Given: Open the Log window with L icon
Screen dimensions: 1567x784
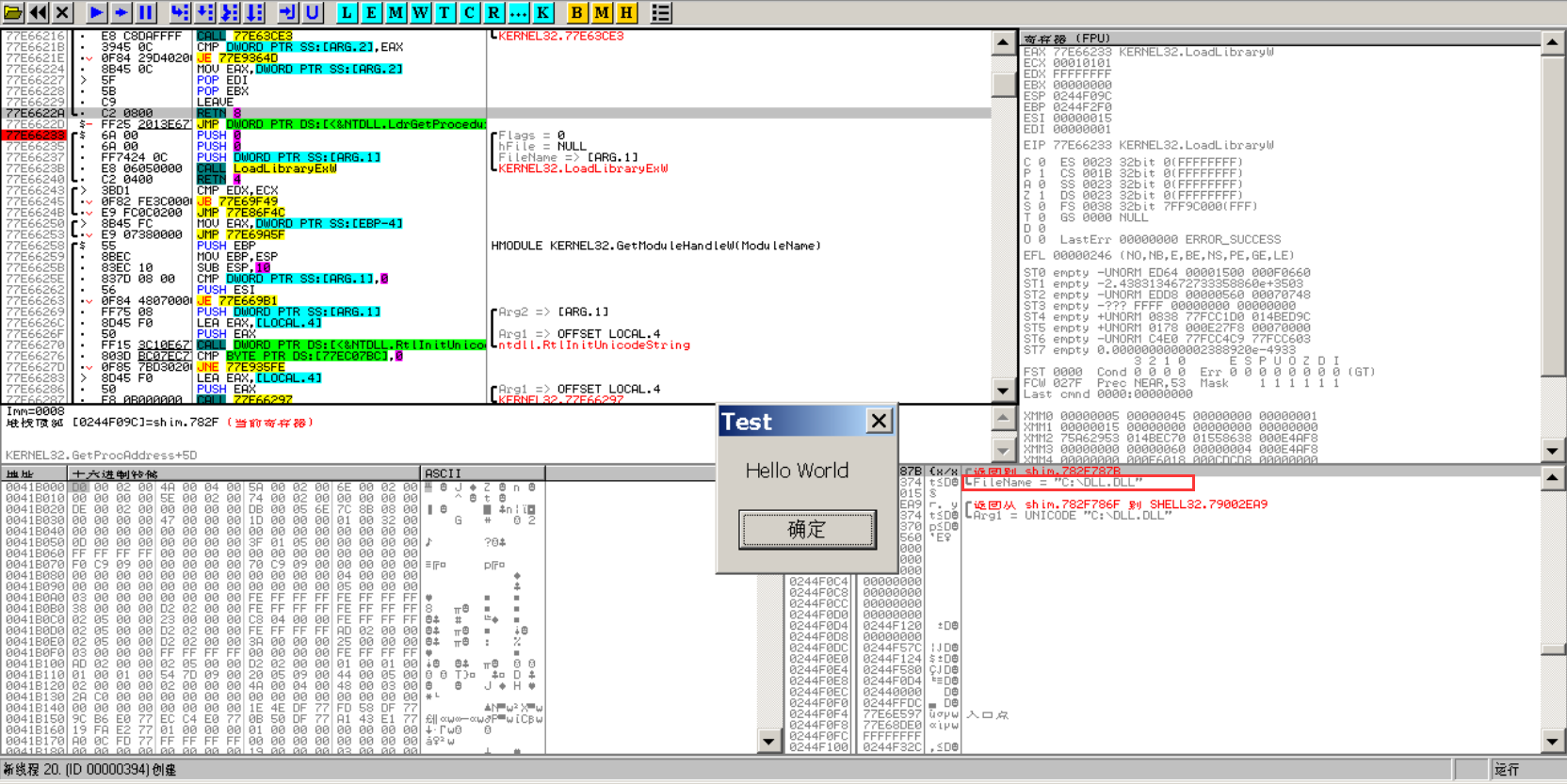Looking at the screenshot, I should pyautogui.click(x=347, y=12).
